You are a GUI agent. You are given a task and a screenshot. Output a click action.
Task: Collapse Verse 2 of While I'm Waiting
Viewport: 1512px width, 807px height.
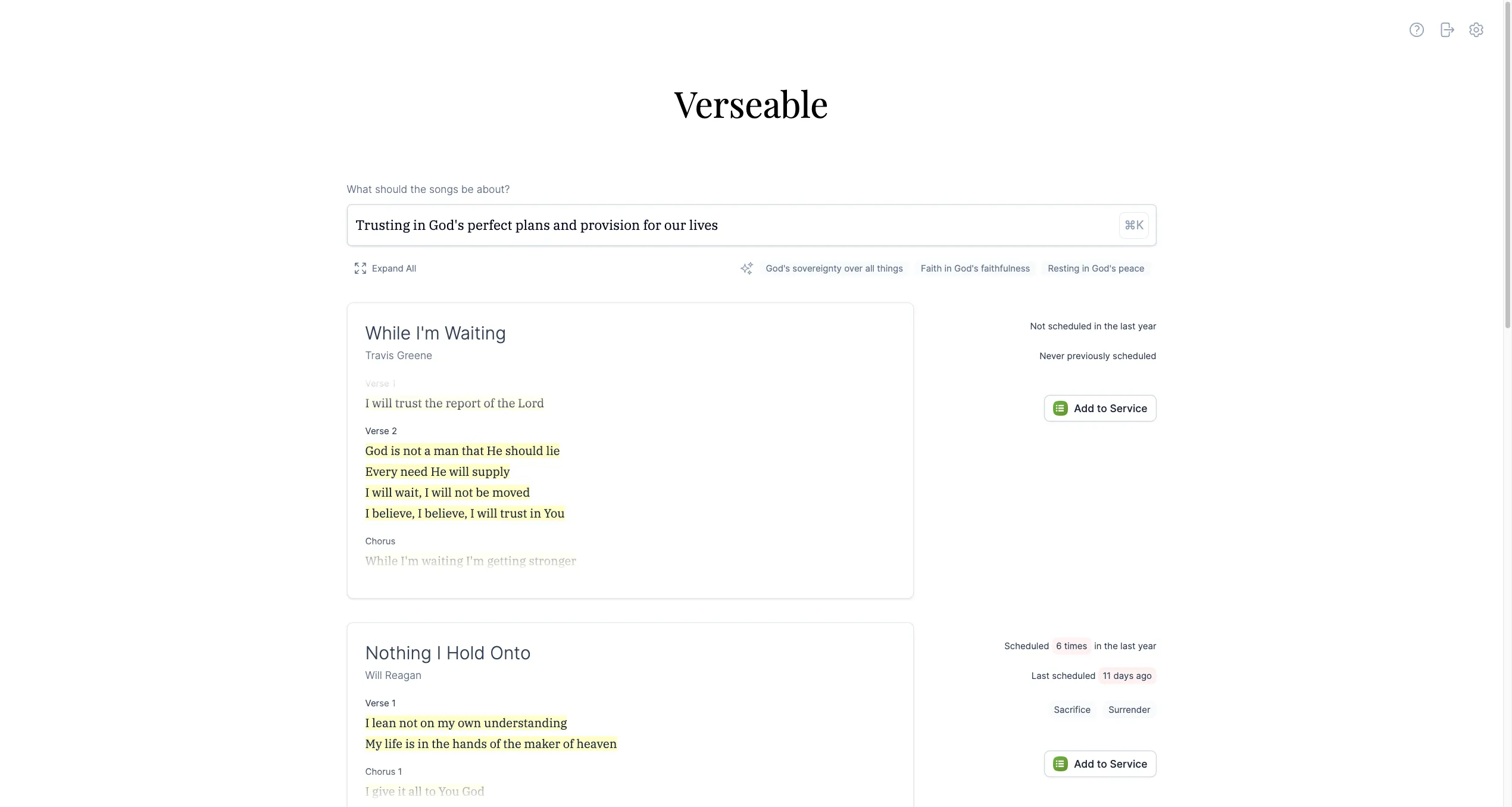point(381,431)
